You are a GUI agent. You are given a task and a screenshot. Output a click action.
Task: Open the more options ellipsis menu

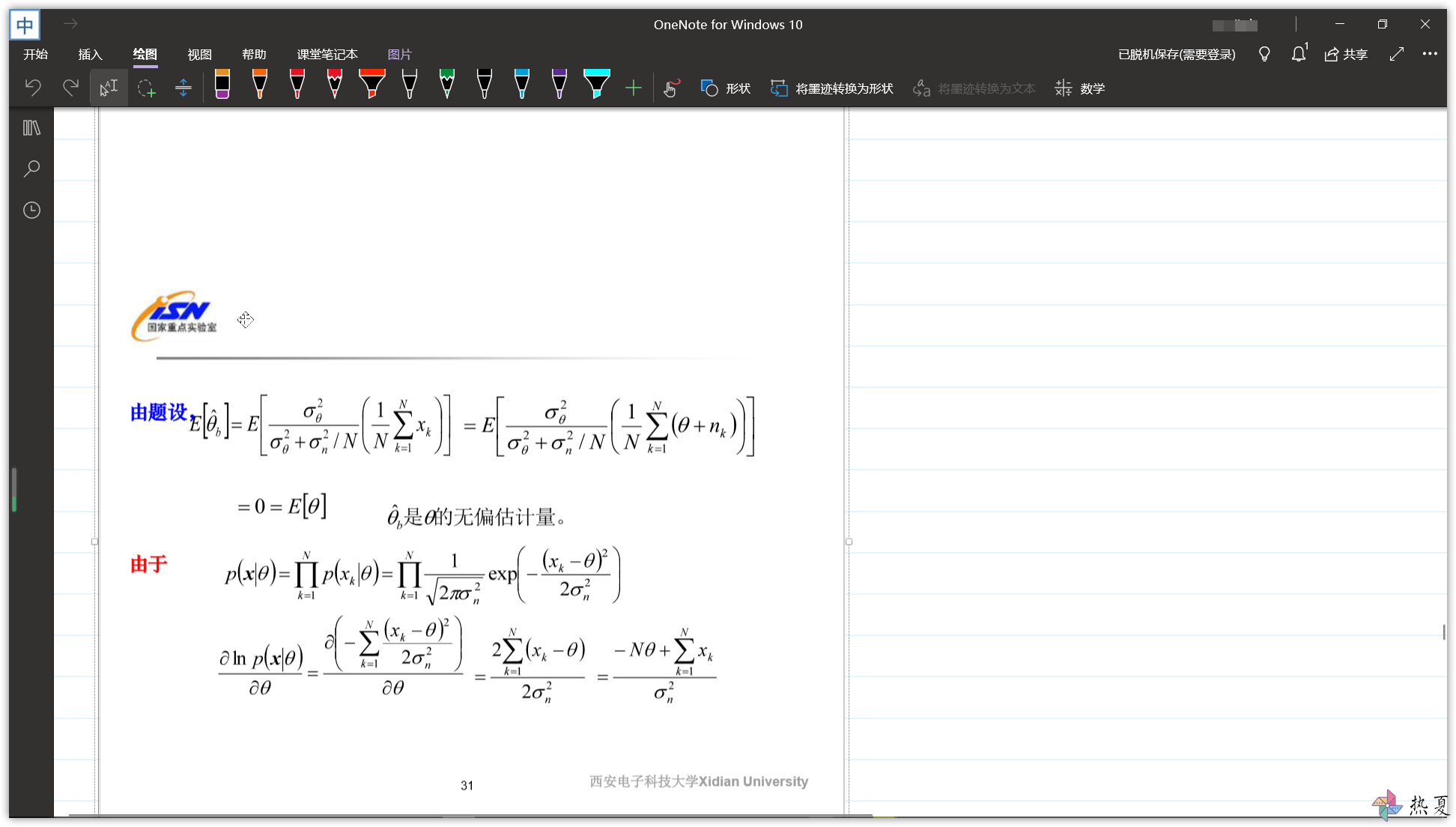tap(1430, 54)
